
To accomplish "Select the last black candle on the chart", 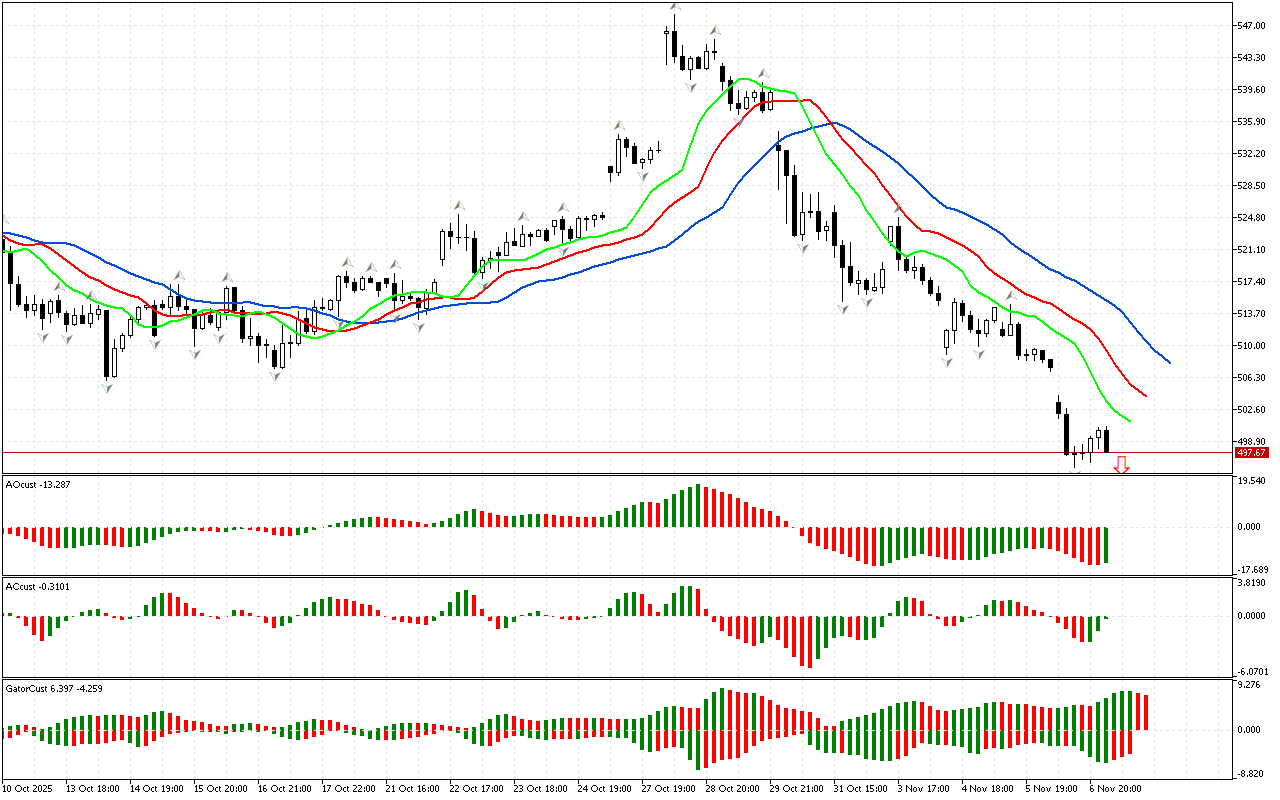I will pos(1107,440).
